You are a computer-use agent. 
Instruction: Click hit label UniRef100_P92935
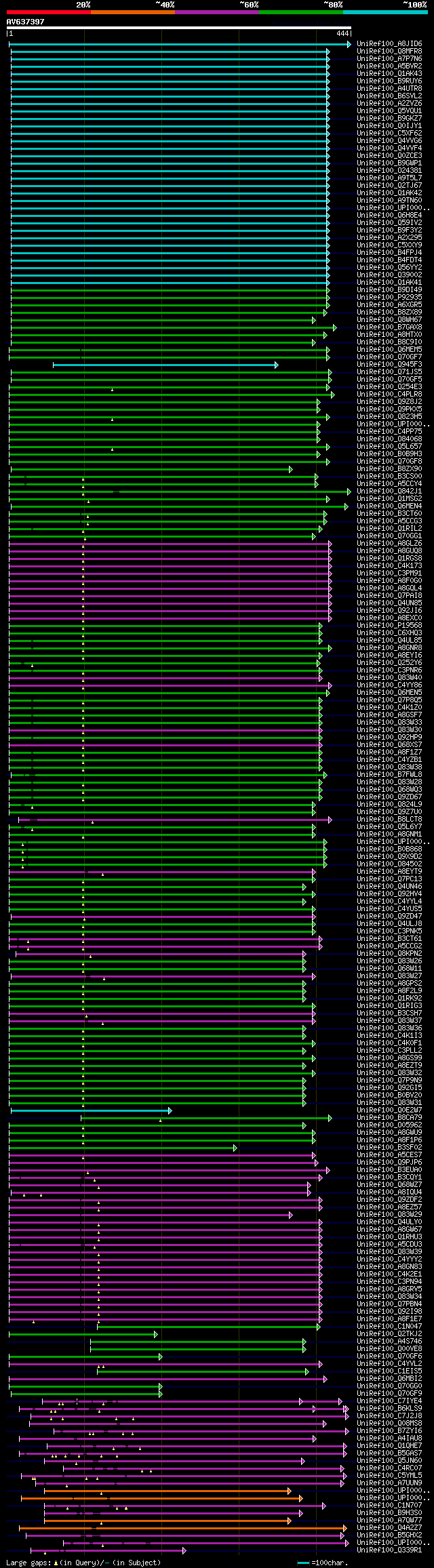(389, 298)
